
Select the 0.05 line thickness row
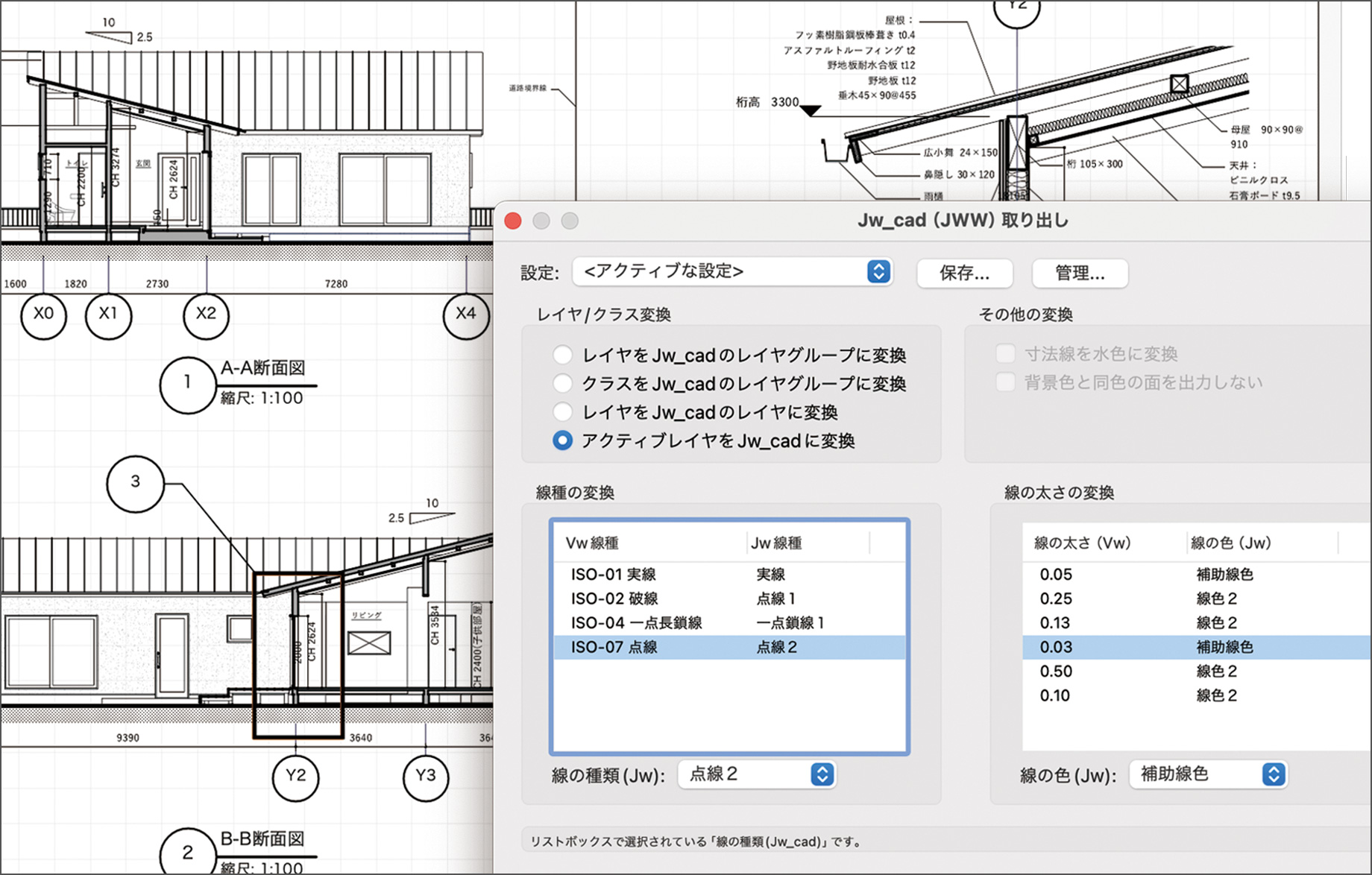[x=1197, y=575]
